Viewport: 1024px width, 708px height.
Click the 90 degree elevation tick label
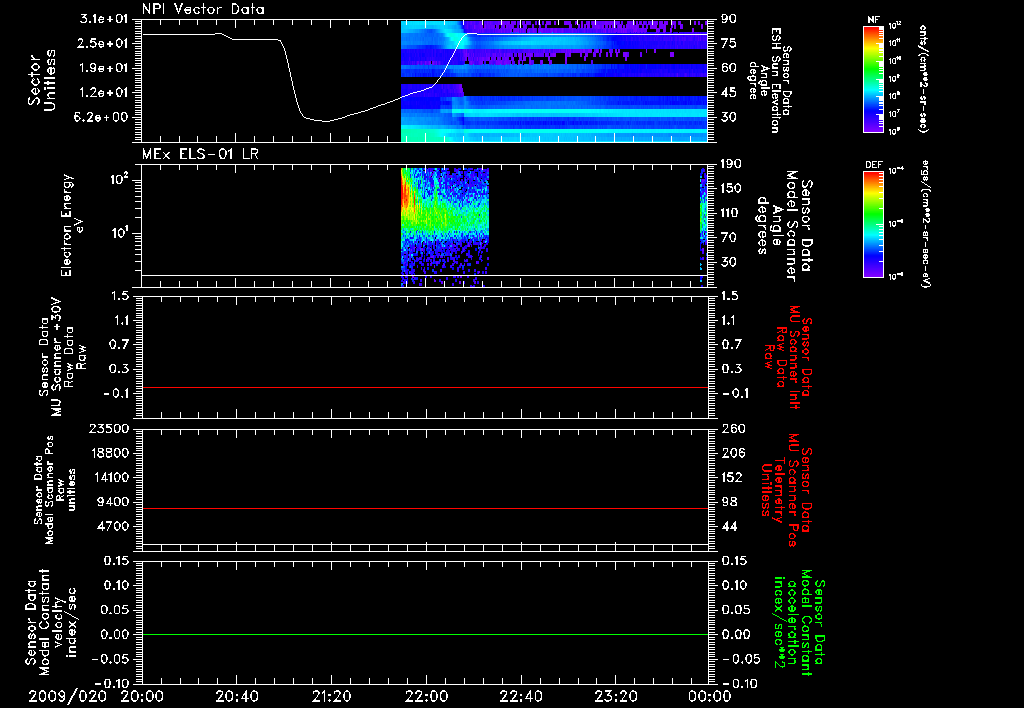tap(728, 19)
